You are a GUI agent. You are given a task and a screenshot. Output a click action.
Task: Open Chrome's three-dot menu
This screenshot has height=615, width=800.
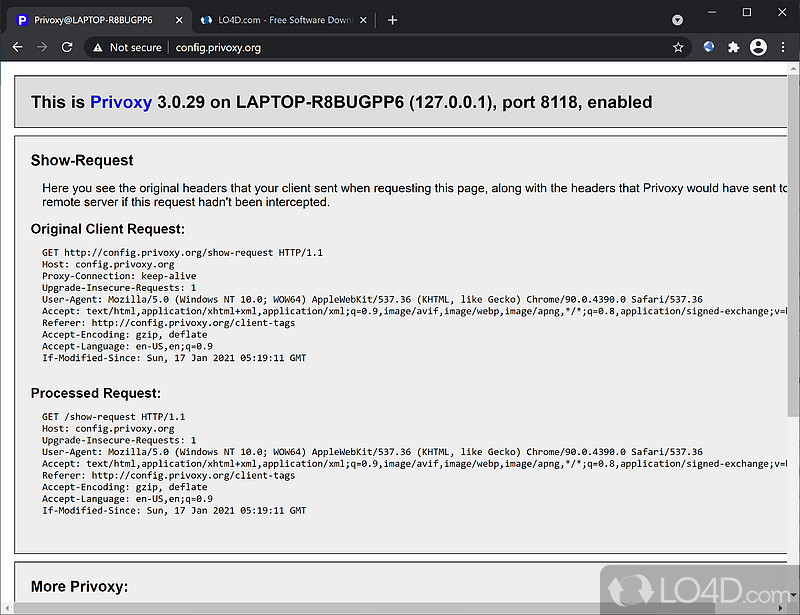pos(783,47)
